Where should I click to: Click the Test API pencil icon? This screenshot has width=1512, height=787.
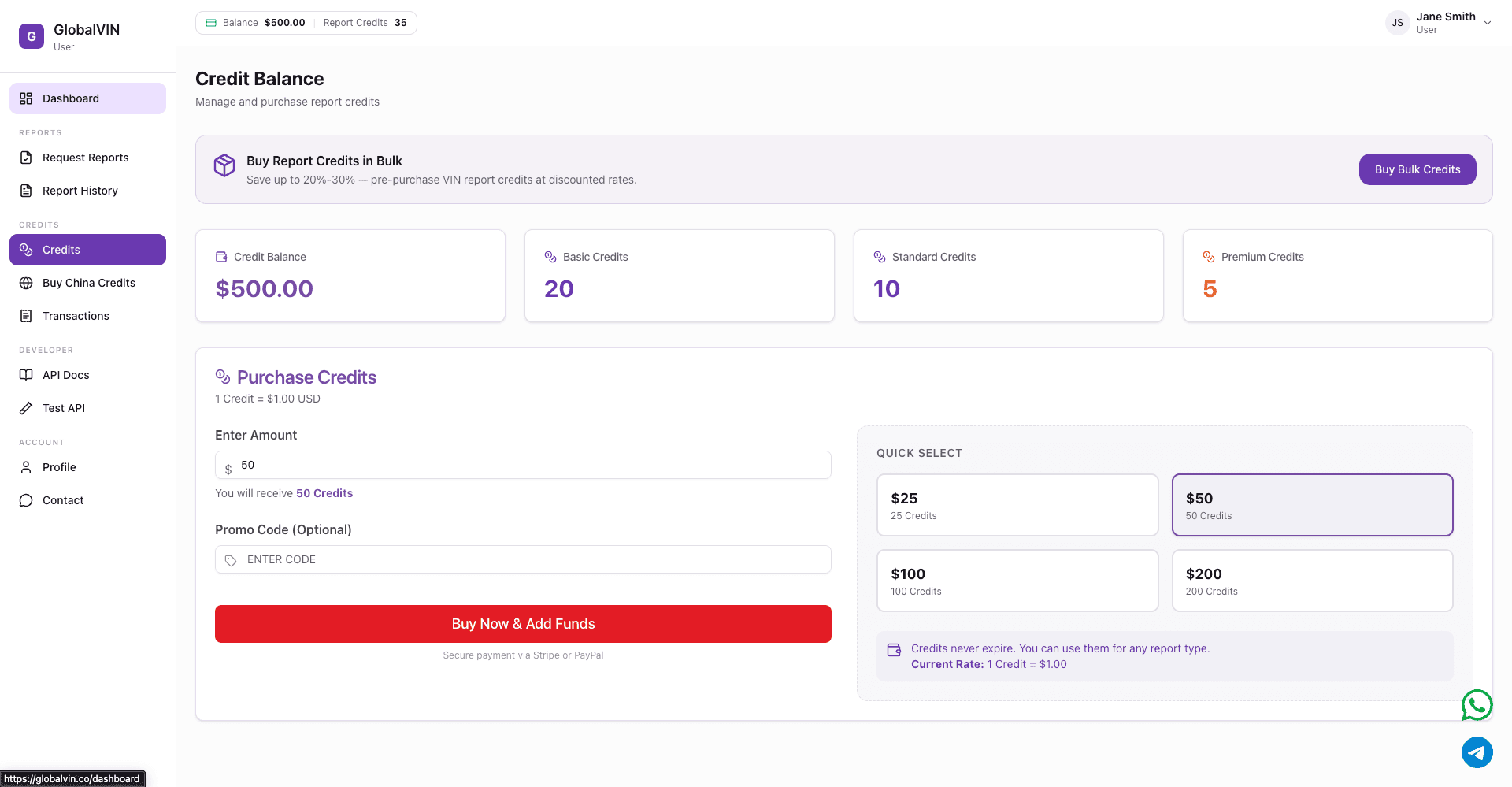pos(26,408)
